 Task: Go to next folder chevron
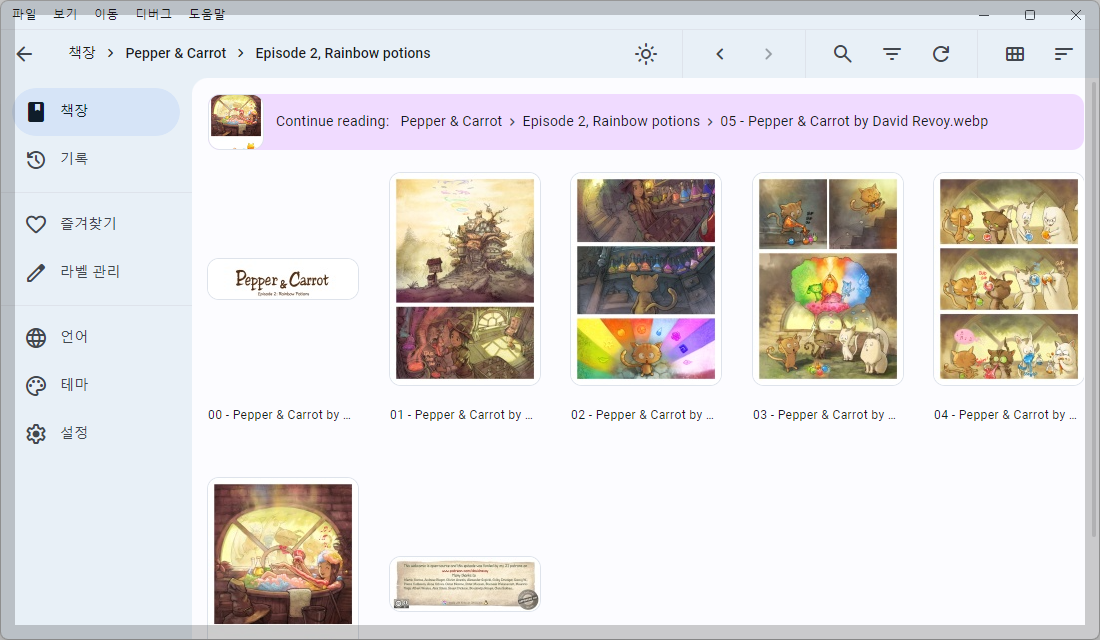coord(768,54)
